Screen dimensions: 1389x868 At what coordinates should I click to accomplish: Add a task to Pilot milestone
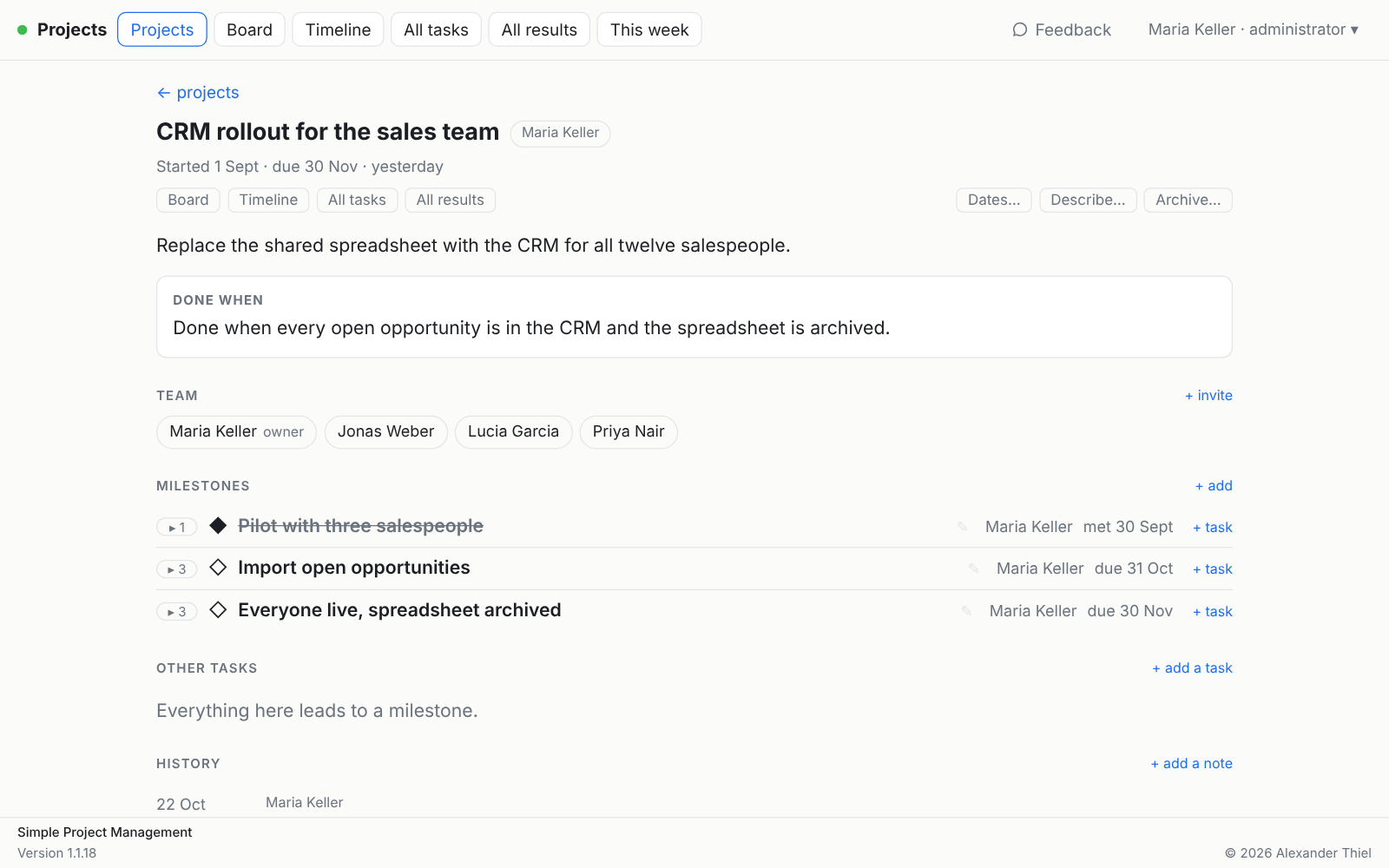coord(1212,527)
